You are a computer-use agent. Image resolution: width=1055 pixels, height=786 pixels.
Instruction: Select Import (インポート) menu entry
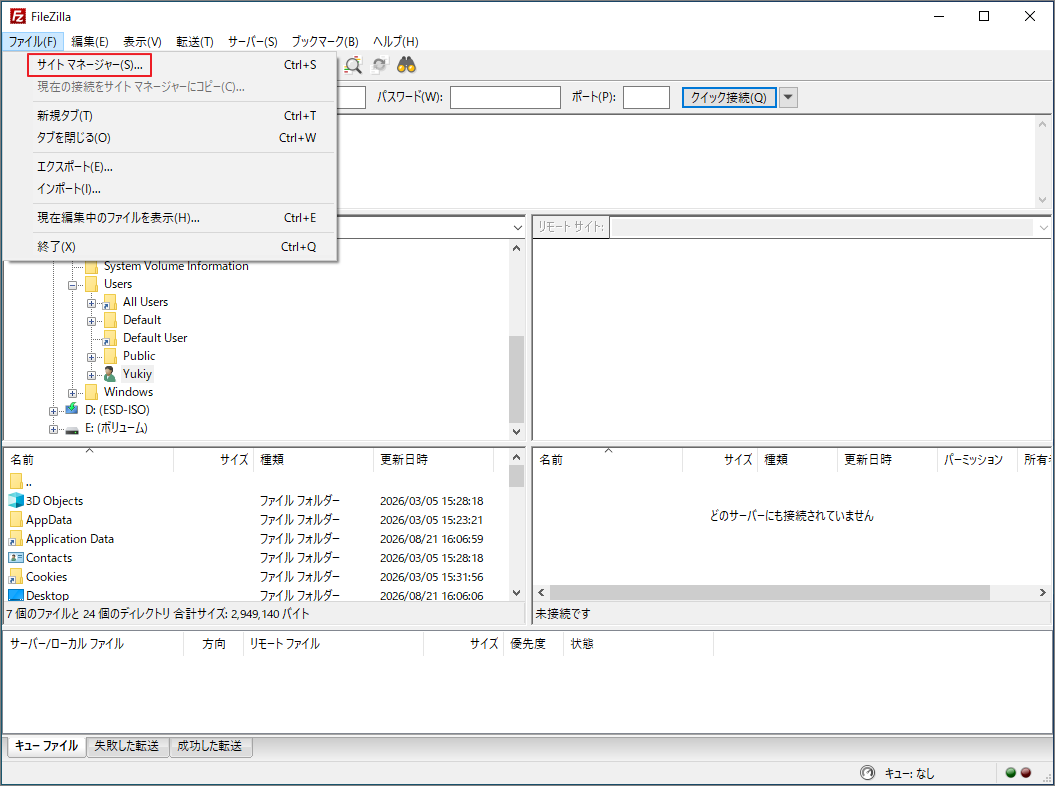click(170, 189)
